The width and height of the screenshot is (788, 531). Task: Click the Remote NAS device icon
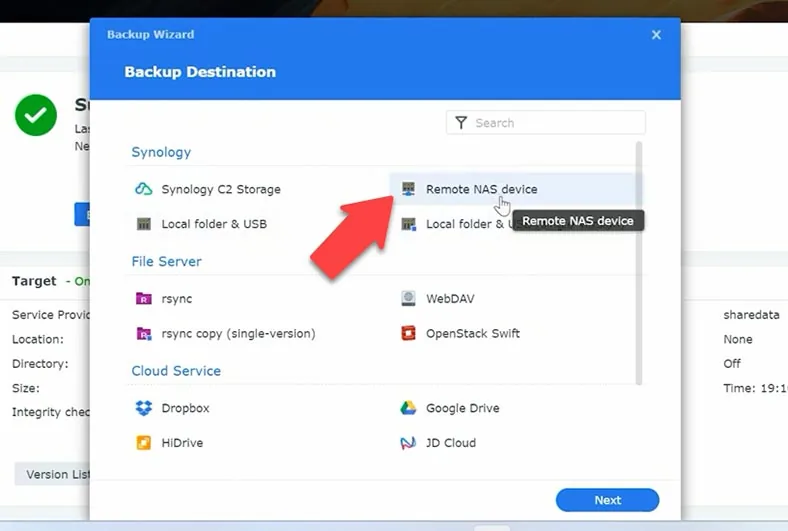(408, 189)
